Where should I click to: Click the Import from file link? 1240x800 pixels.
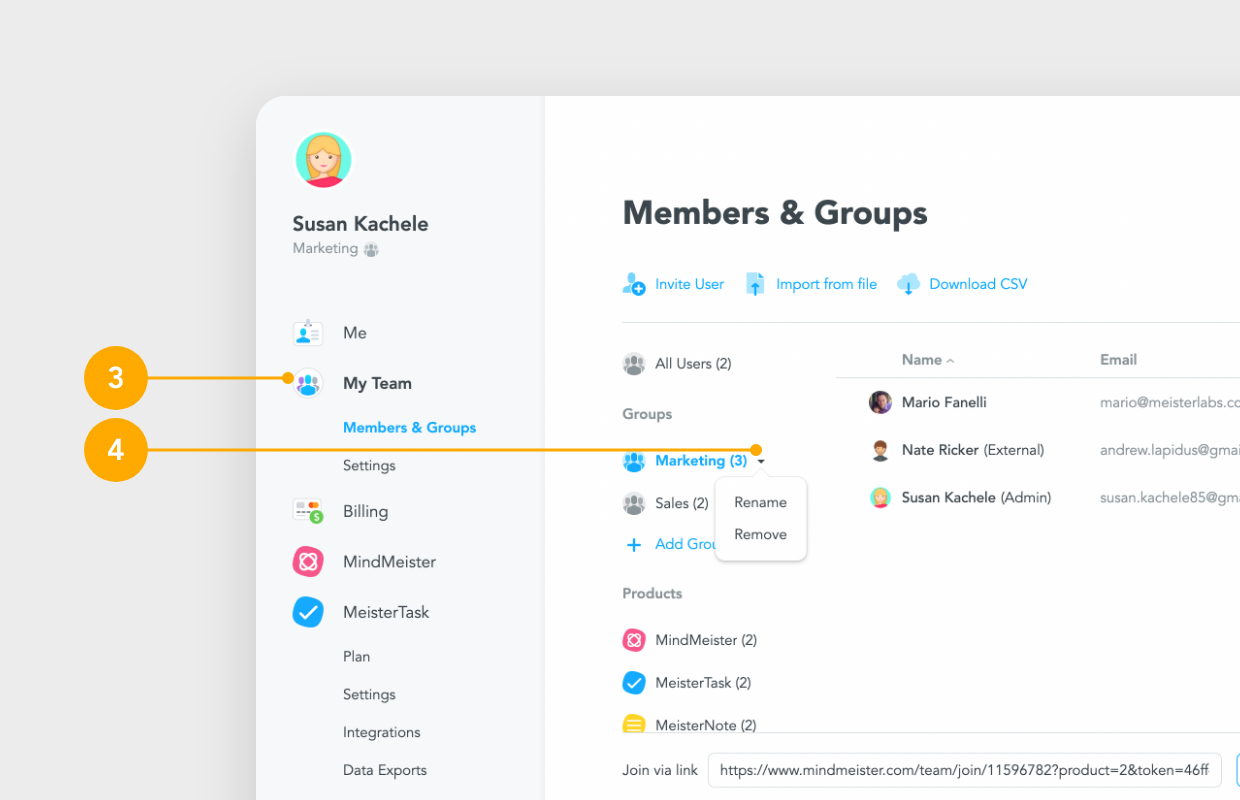(826, 284)
